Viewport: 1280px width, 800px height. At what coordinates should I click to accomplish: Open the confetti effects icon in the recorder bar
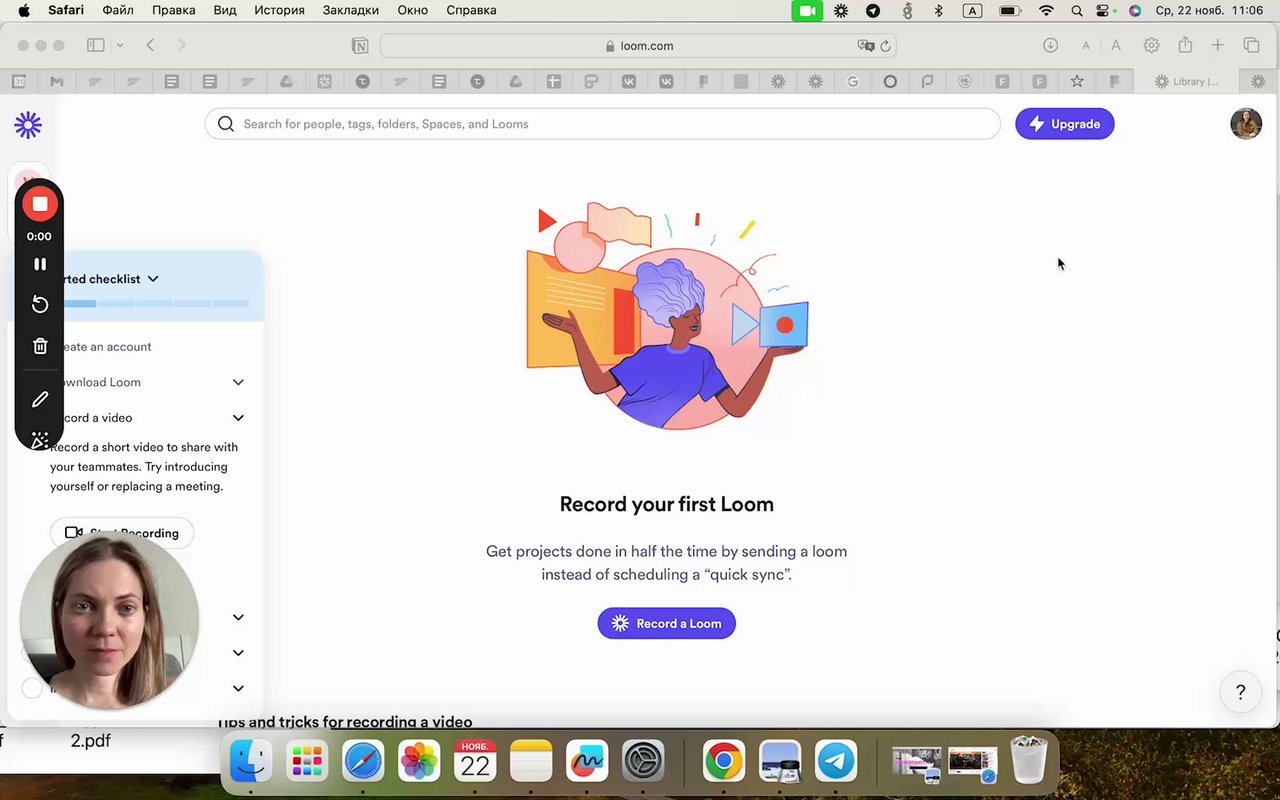[40, 440]
